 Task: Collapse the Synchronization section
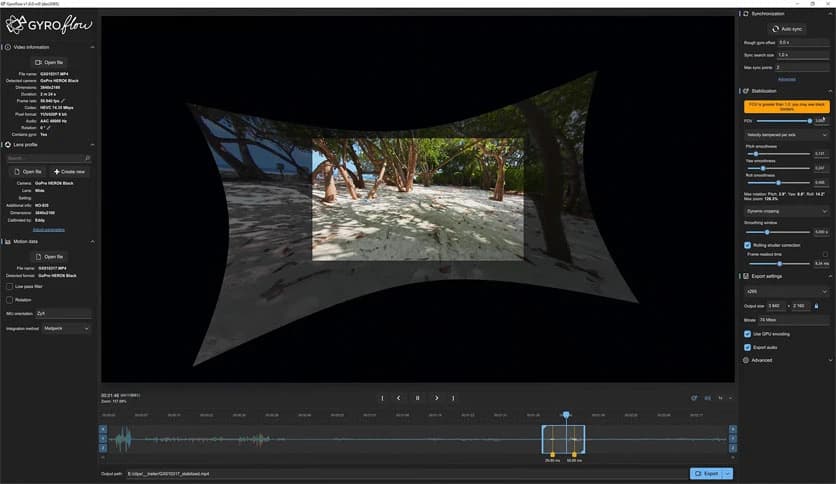point(830,13)
